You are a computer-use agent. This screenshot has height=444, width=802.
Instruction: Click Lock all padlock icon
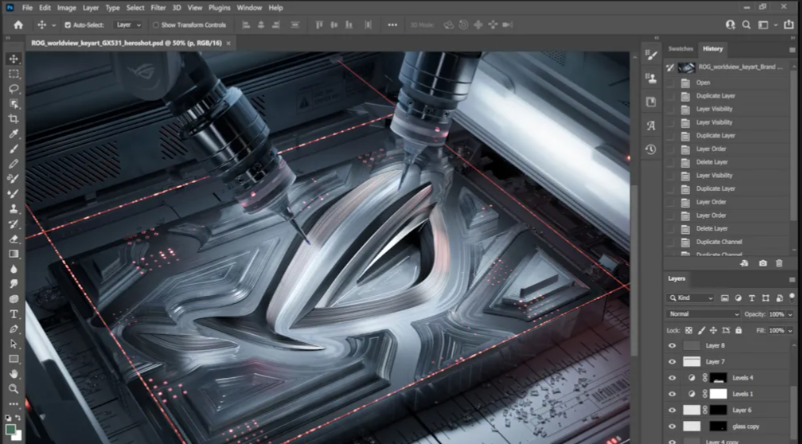click(739, 330)
